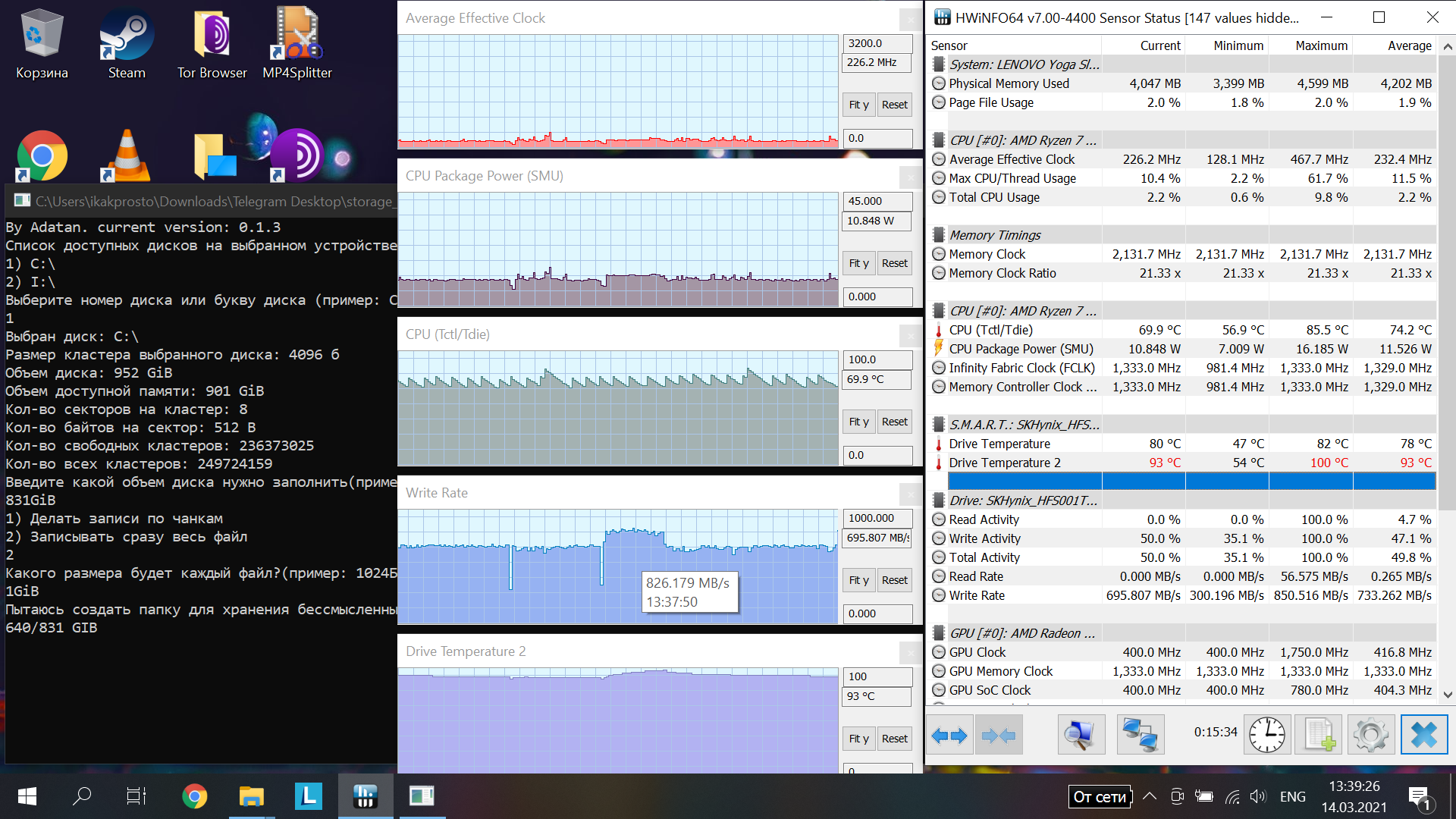Edit Average Effective Clock max value 3200.0

click(x=877, y=43)
